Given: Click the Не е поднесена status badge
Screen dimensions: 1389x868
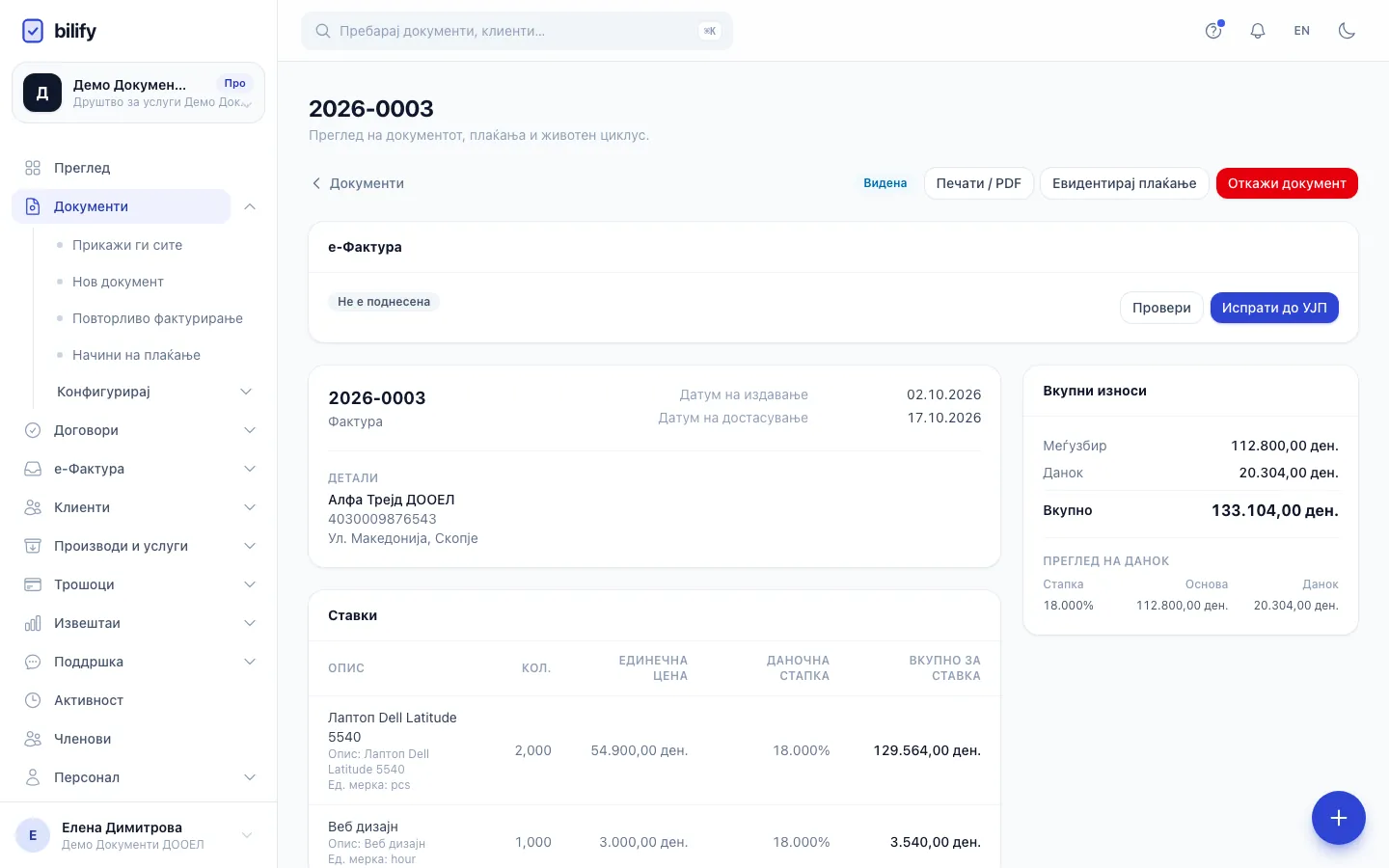Looking at the screenshot, I should tap(384, 302).
